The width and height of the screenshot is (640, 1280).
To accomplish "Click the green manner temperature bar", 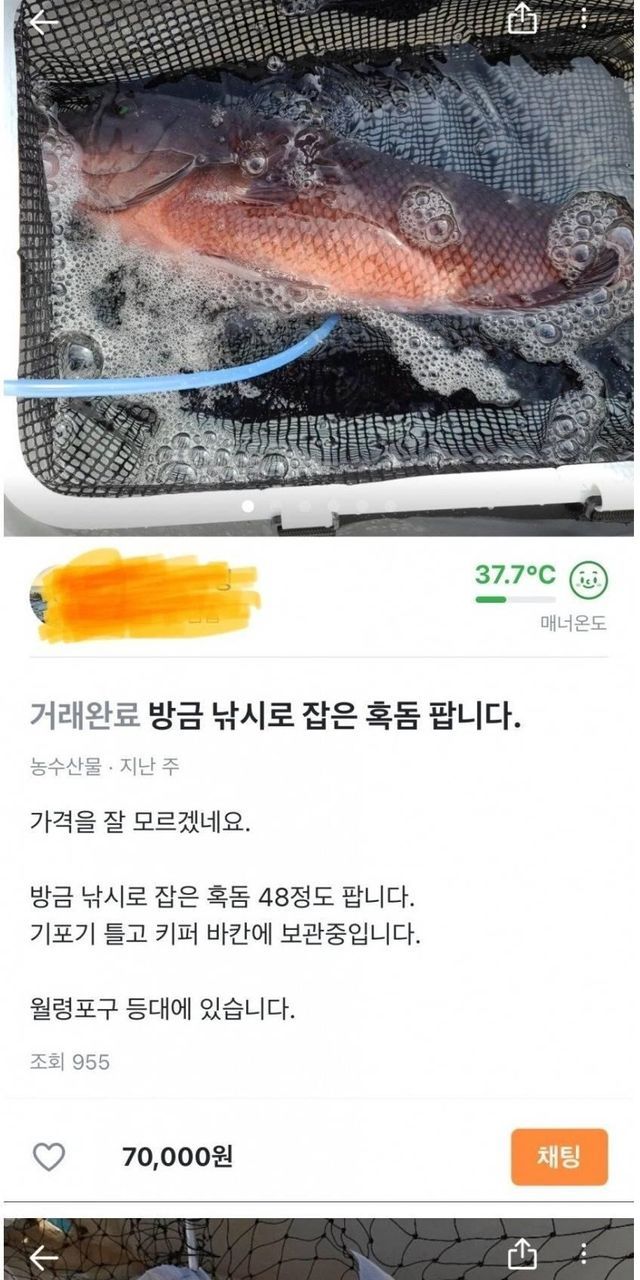I will [x=515, y=600].
